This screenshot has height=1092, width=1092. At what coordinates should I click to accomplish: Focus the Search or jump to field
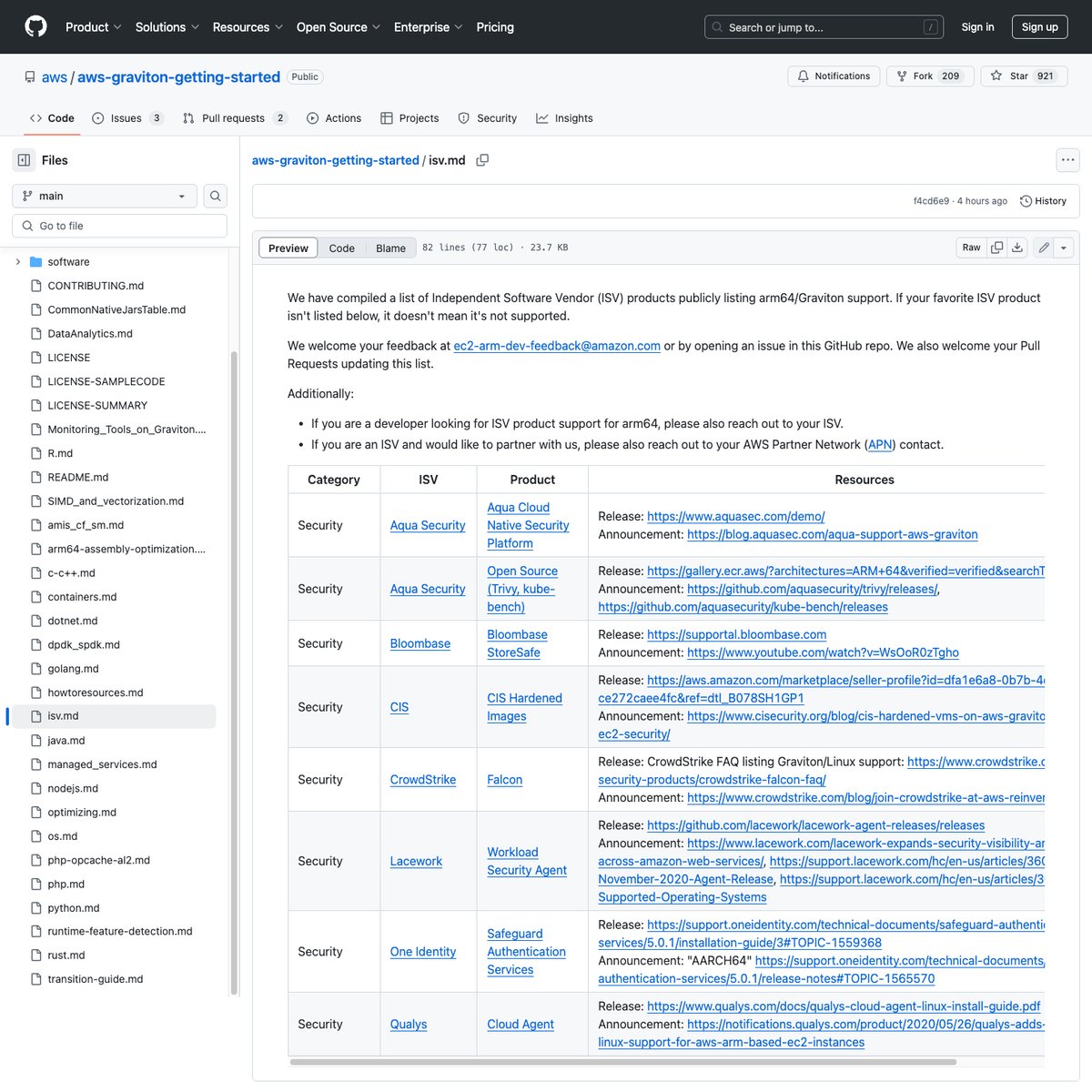824,27
